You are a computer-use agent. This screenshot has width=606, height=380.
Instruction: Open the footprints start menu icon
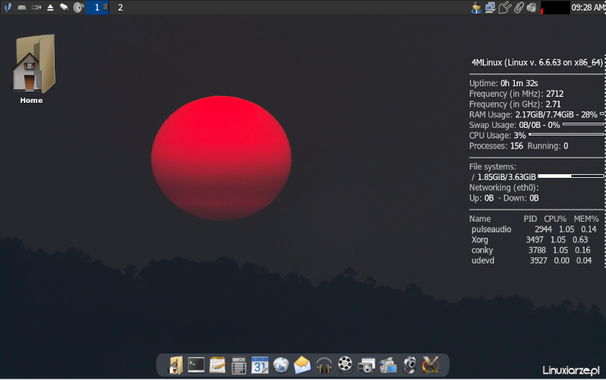(7, 7)
